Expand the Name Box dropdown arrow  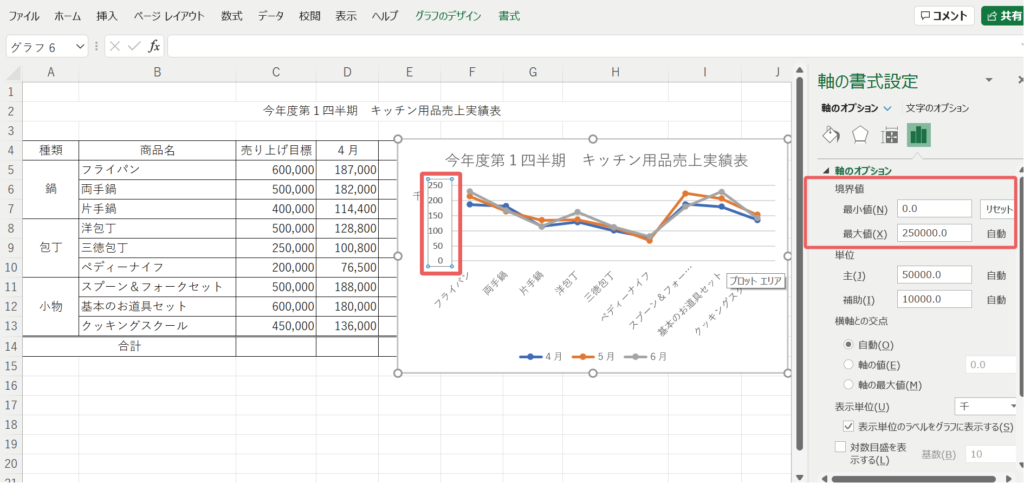81,47
